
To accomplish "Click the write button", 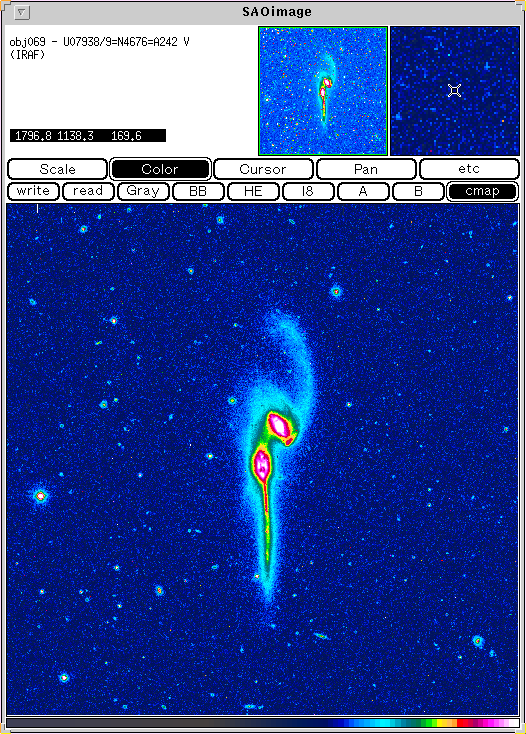I will pos(33,191).
